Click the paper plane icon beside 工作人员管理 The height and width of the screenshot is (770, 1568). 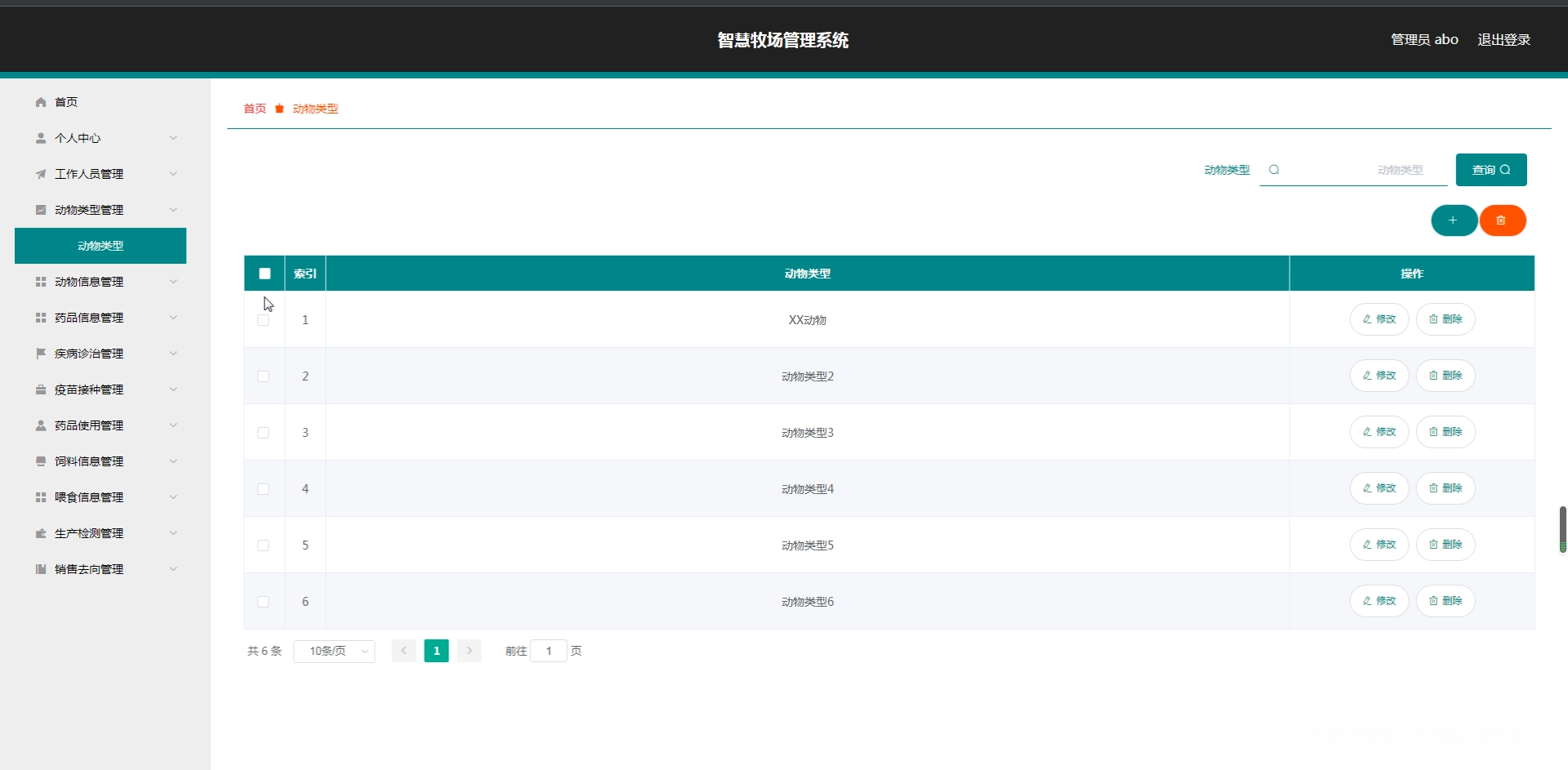[41, 174]
